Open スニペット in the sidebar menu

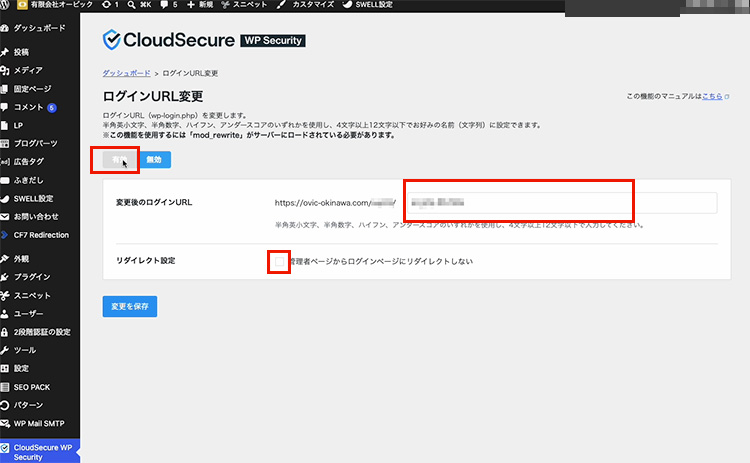(x=32, y=296)
